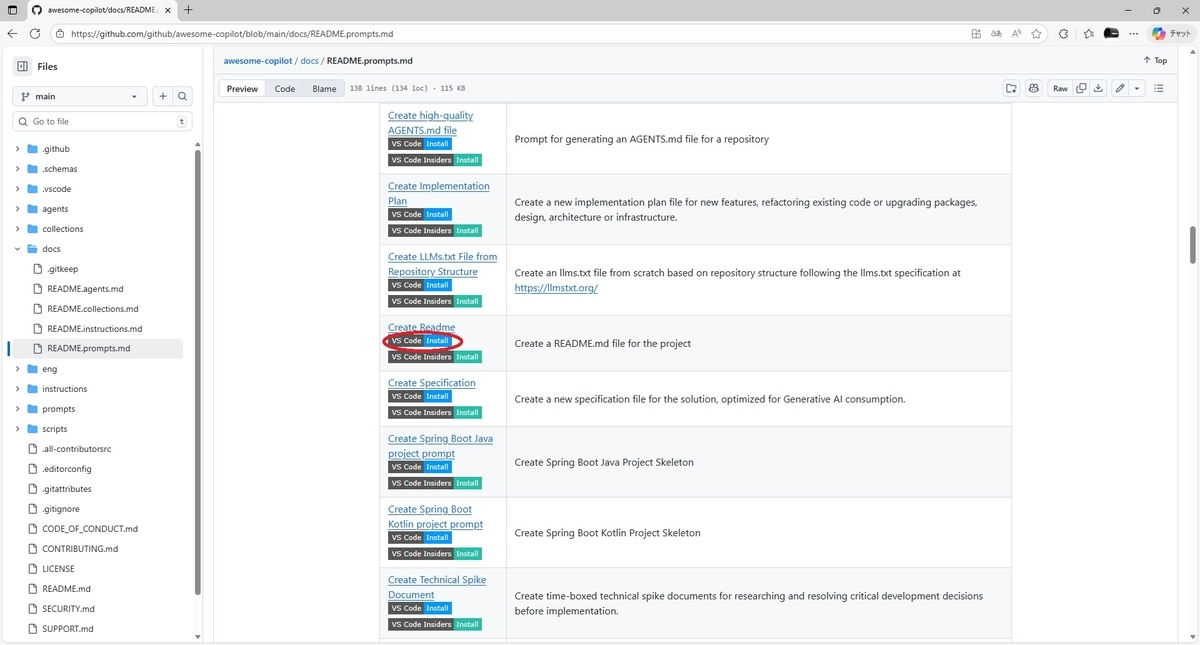Edit this file with pencil icon
The width and height of the screenshot is (1200, 645).
click(1120, 88)
